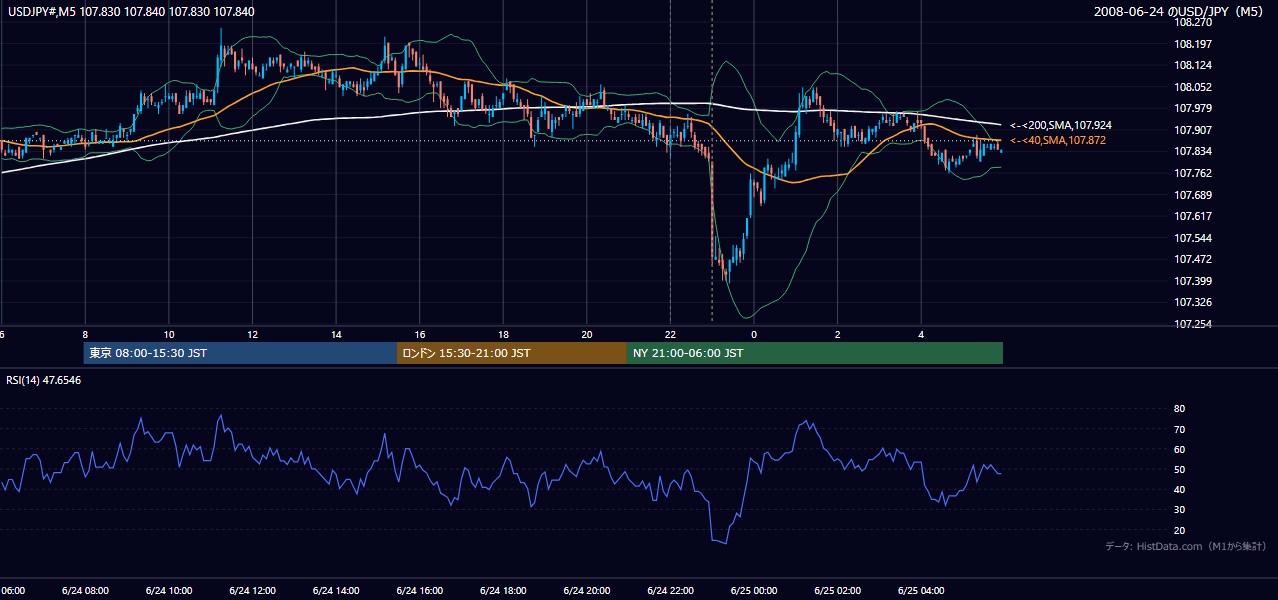Click hour label 18 under the price chart

[503, 335]
